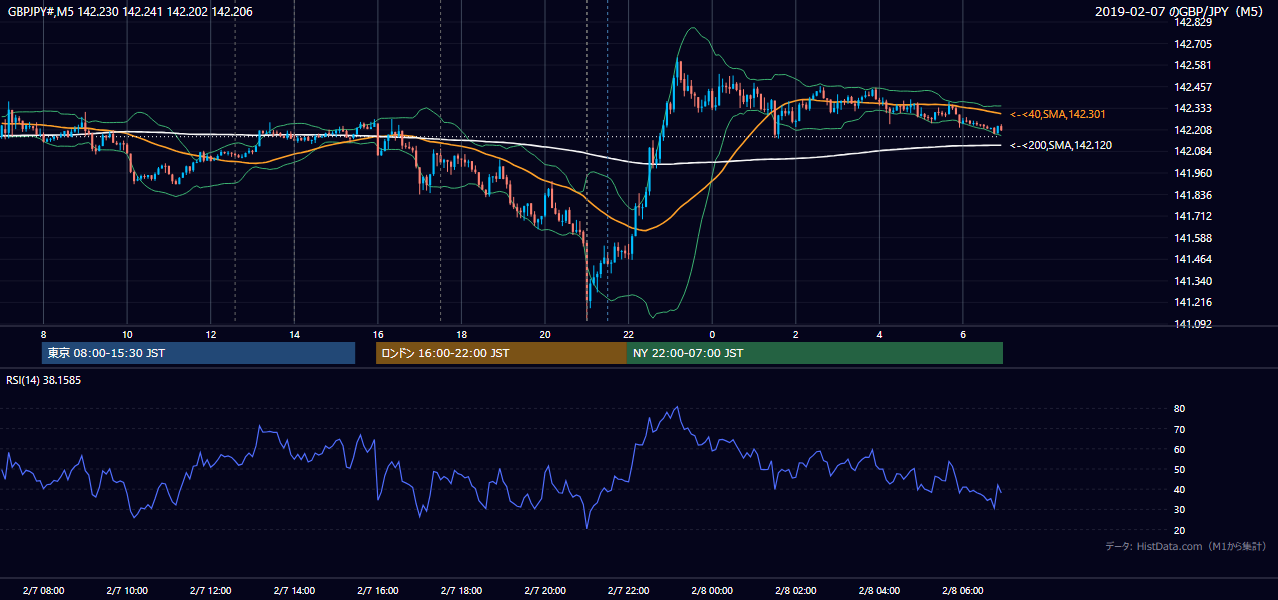Screen dimensions: 1278x600
Task: Click price axis label 141.340
Action: (1192, 281)
